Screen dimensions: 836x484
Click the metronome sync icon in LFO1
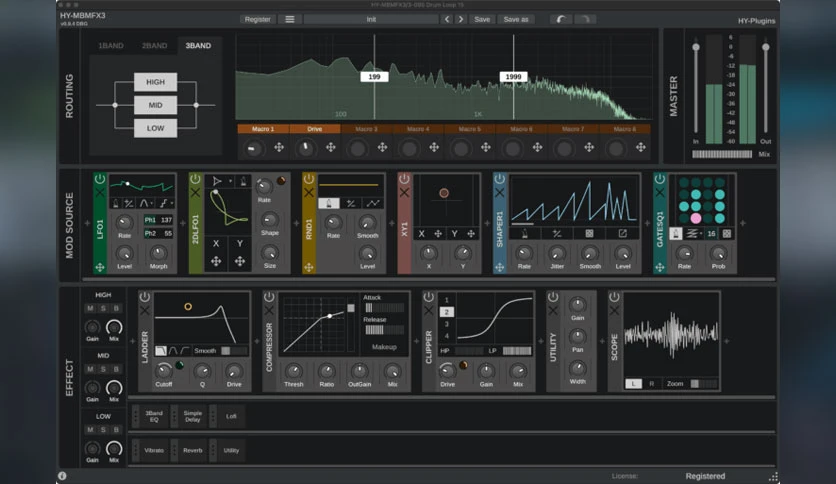(x=116, y=203)
